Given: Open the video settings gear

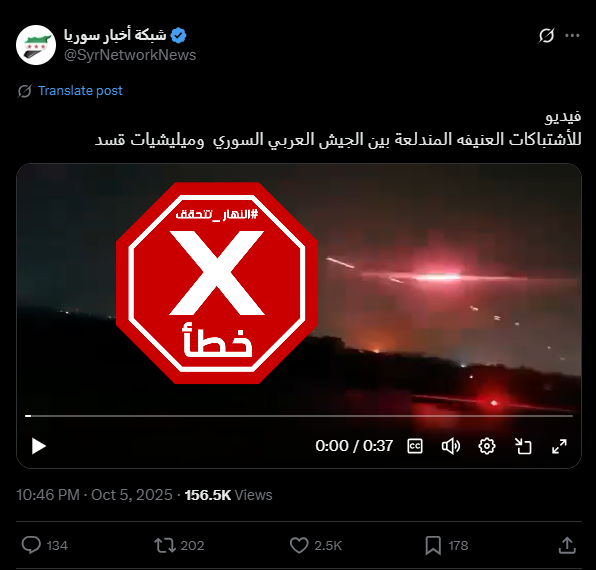Looking at the screenshot, I should (x=487, y=446).
